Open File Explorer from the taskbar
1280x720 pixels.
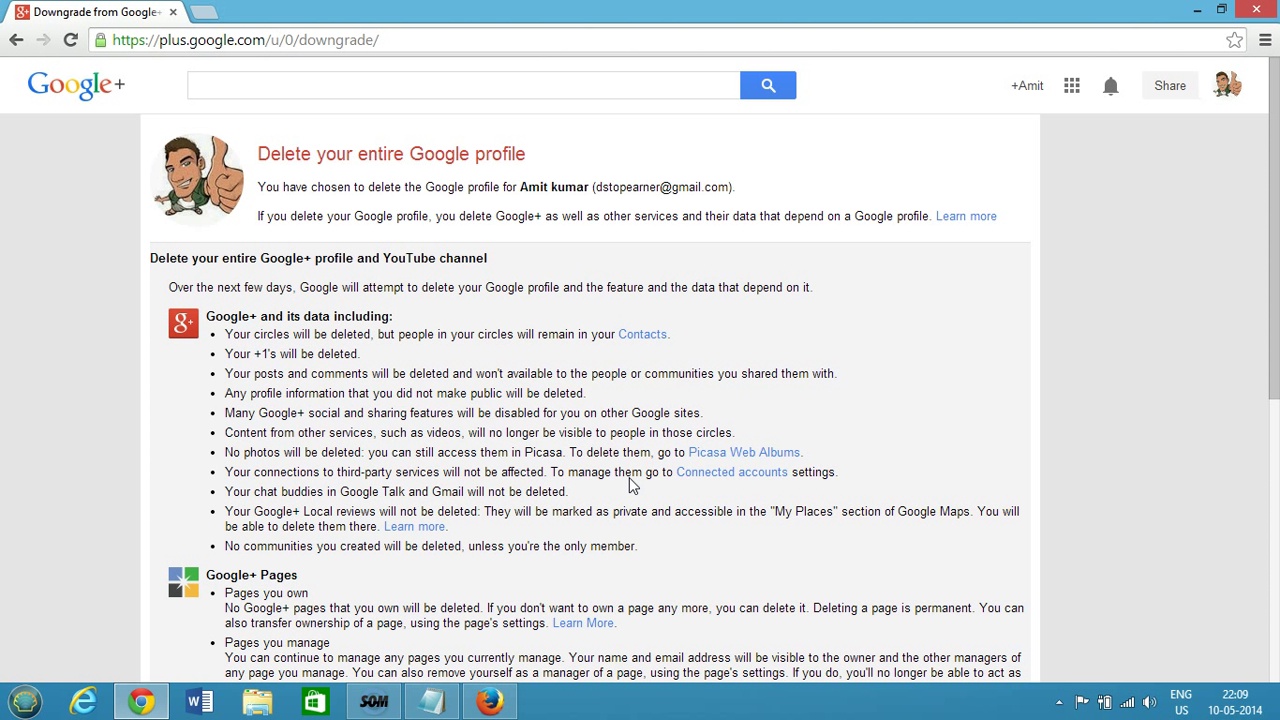pyautogui.click(x=257, y=702)
